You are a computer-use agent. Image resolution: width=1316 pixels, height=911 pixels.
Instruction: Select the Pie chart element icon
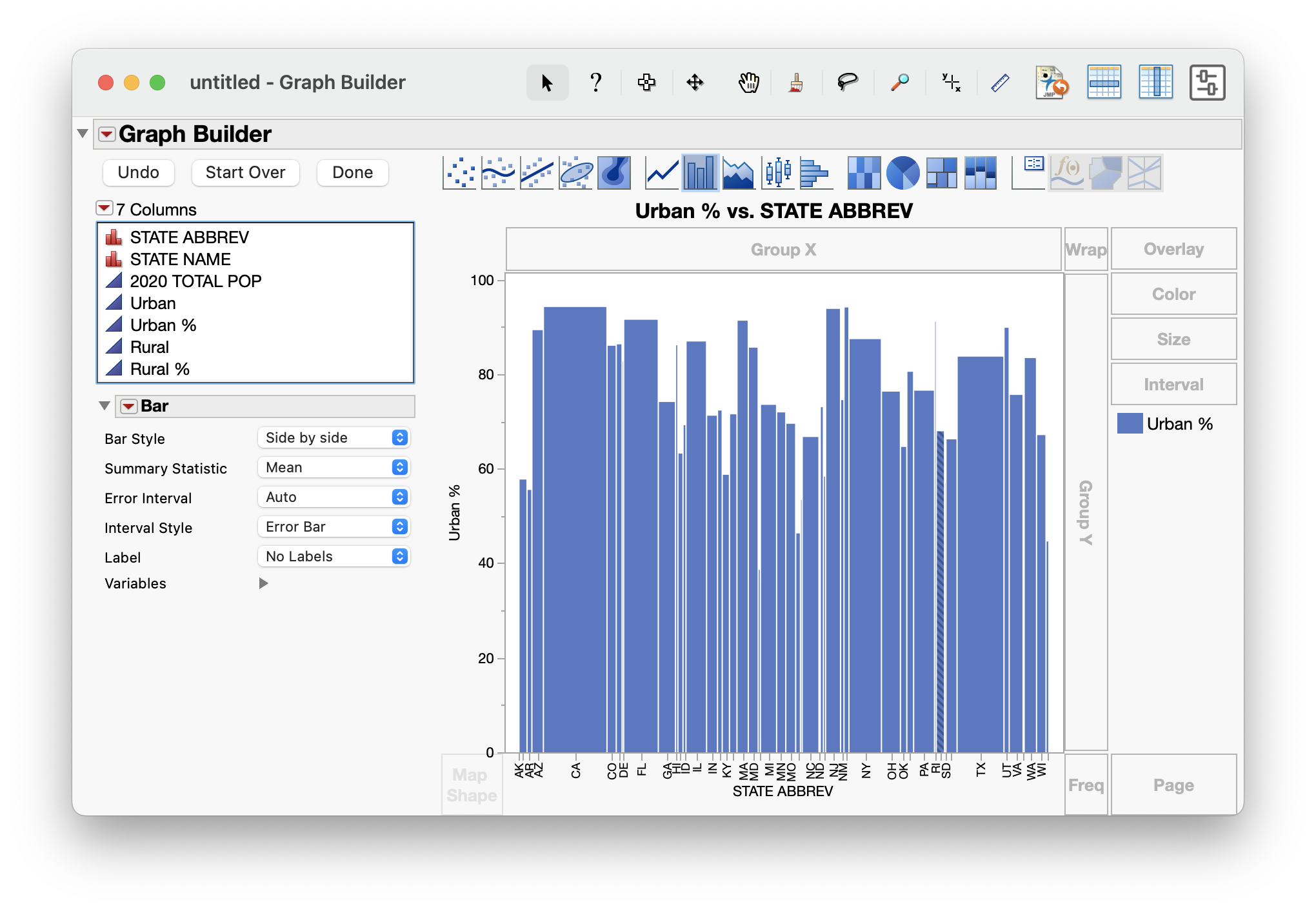(x=902, y=173)
